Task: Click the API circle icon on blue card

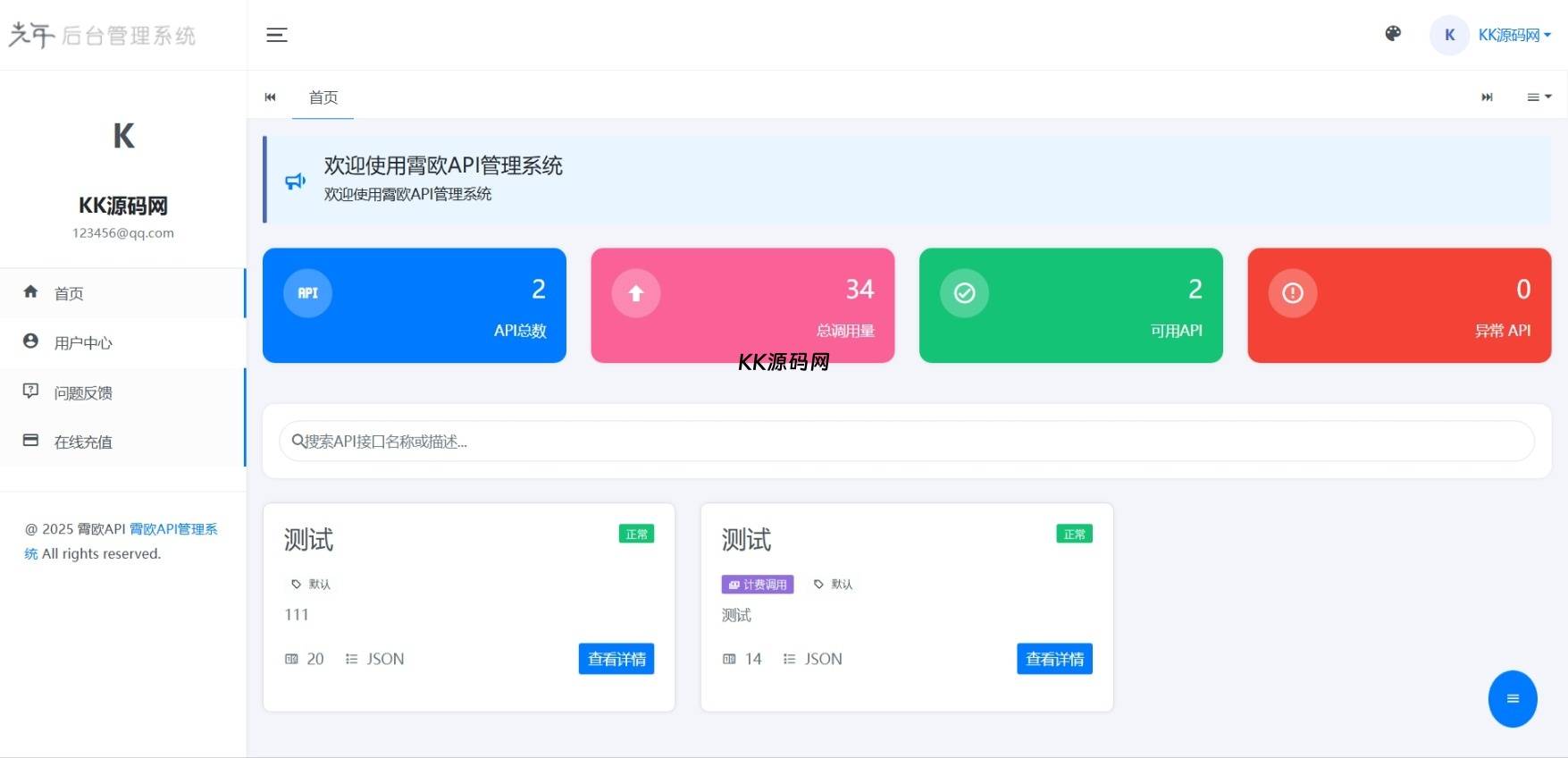Action: coord(307,293)
